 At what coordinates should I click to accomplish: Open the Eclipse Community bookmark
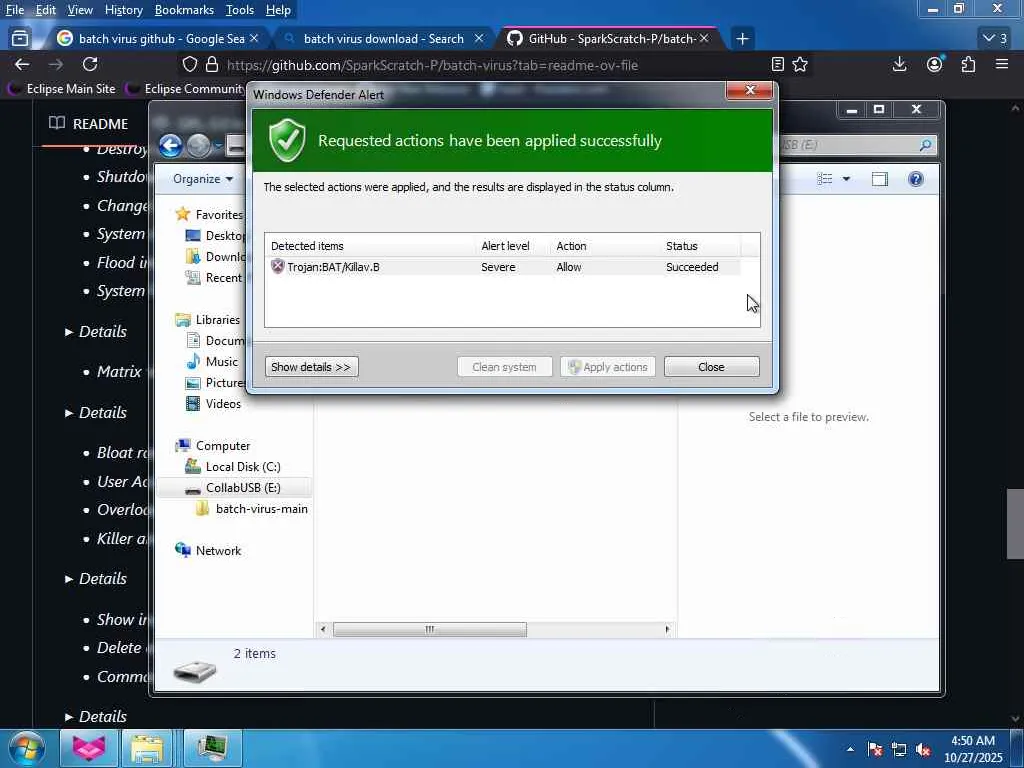coord(187,88)
